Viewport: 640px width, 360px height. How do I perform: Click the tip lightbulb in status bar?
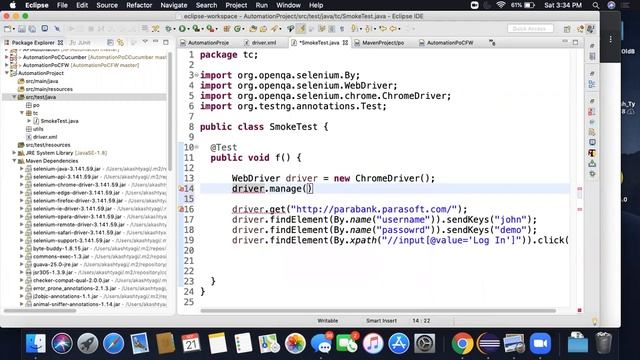[595, 321]
